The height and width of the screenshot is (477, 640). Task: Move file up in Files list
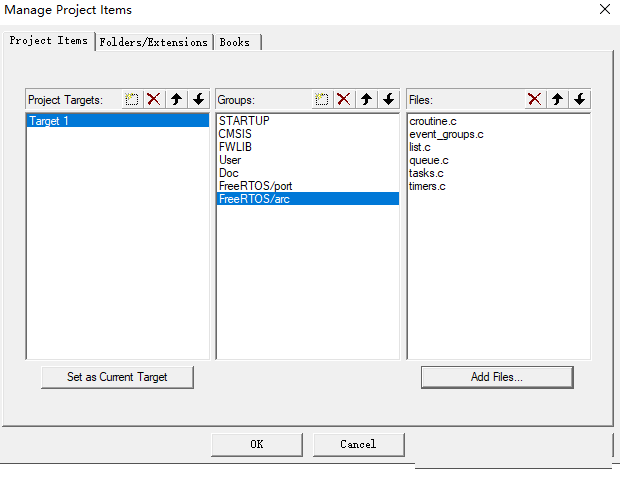(x=557, y=99)
